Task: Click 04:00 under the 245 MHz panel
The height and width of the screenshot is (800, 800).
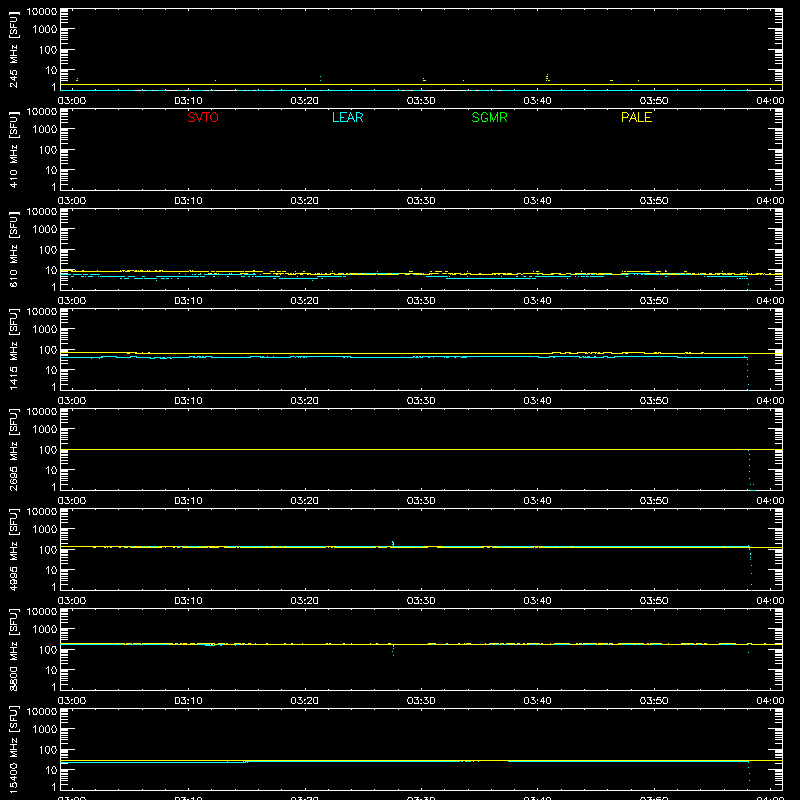Action: pyautogui.click(x=770, y=101)
